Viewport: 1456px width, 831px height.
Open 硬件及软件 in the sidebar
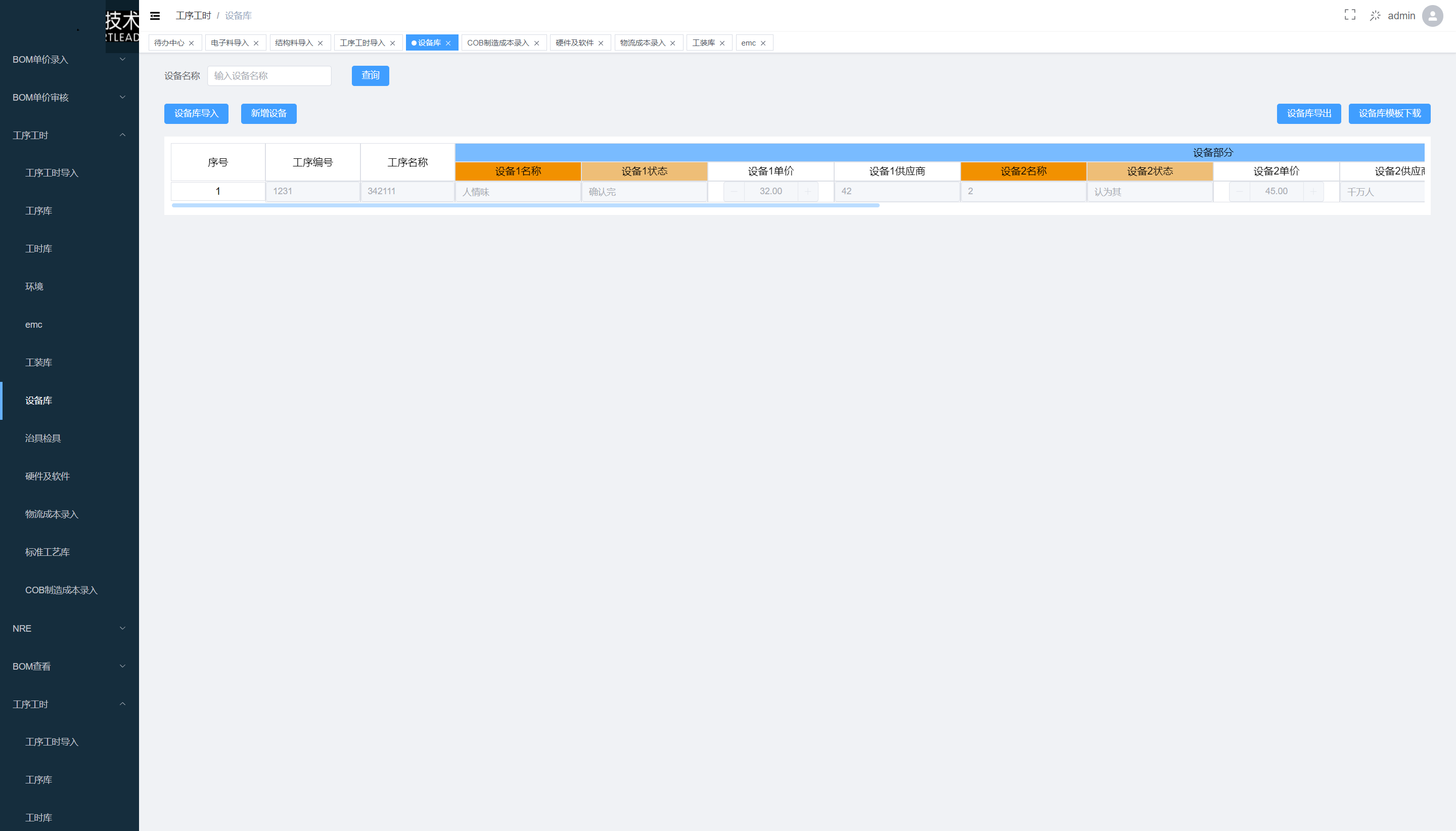pyautogui.click(x=69, y=476)
